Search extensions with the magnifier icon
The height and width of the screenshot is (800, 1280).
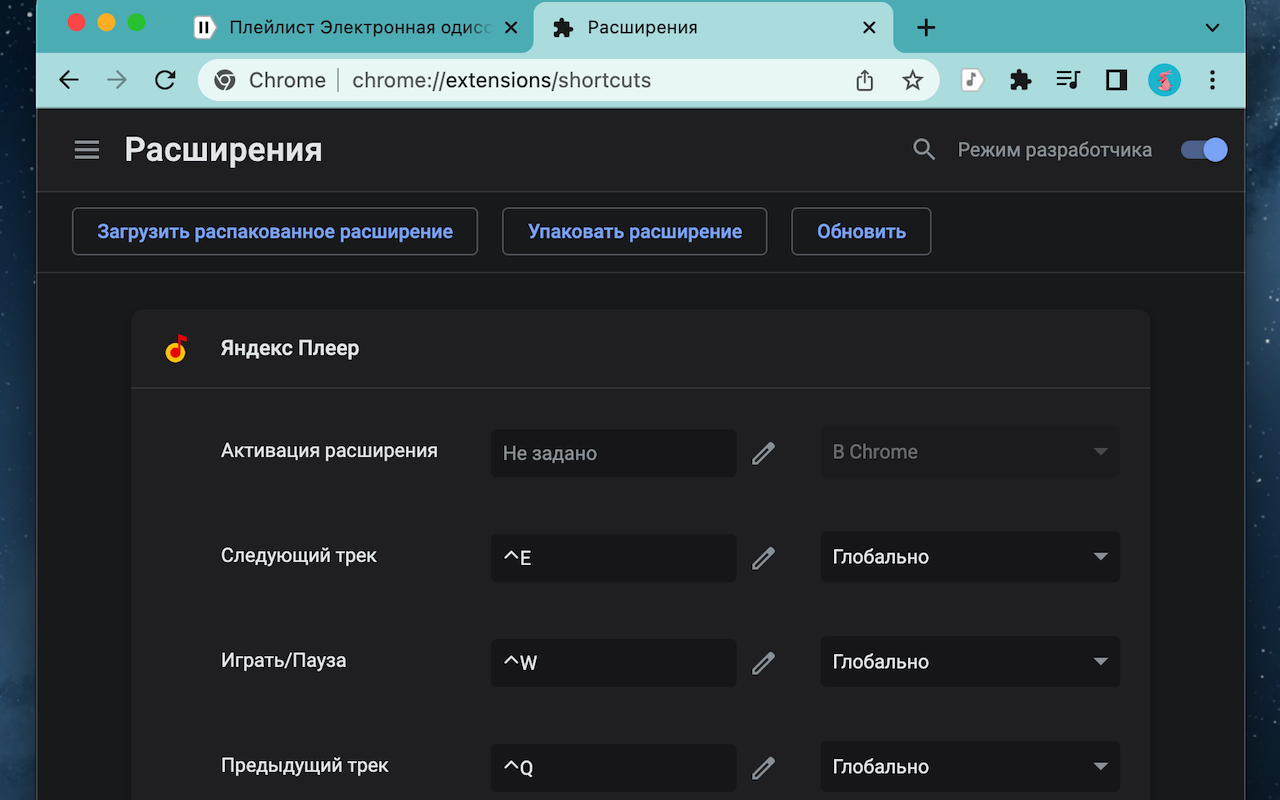[924, 150]
